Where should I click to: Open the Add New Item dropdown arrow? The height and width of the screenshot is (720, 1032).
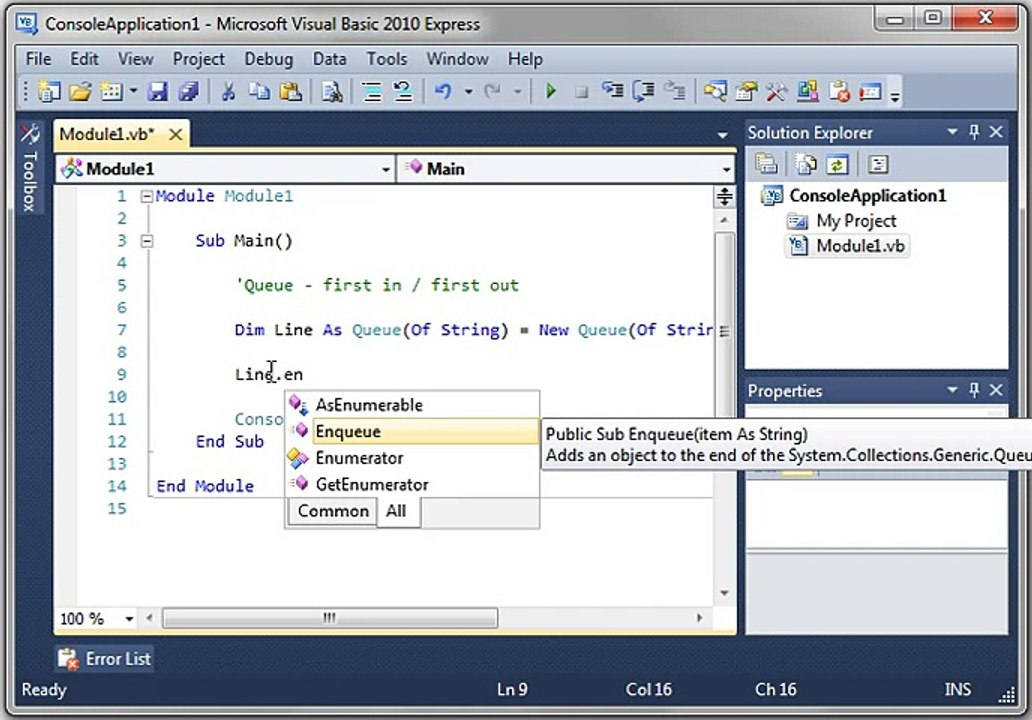pos(133,91)
